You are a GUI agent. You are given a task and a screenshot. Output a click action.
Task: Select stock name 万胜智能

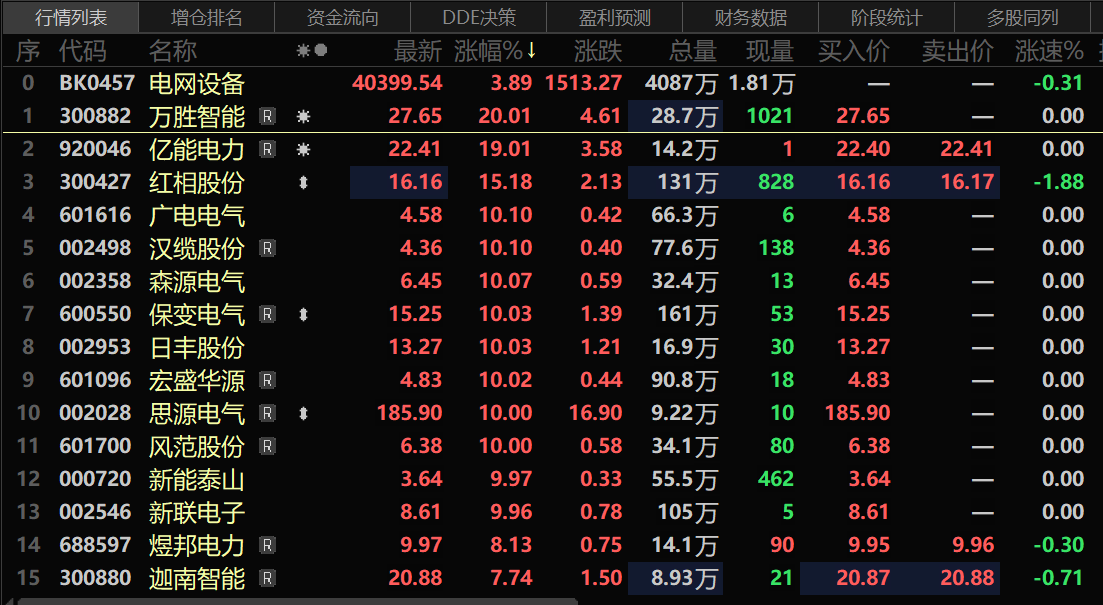tap(197, 116)
